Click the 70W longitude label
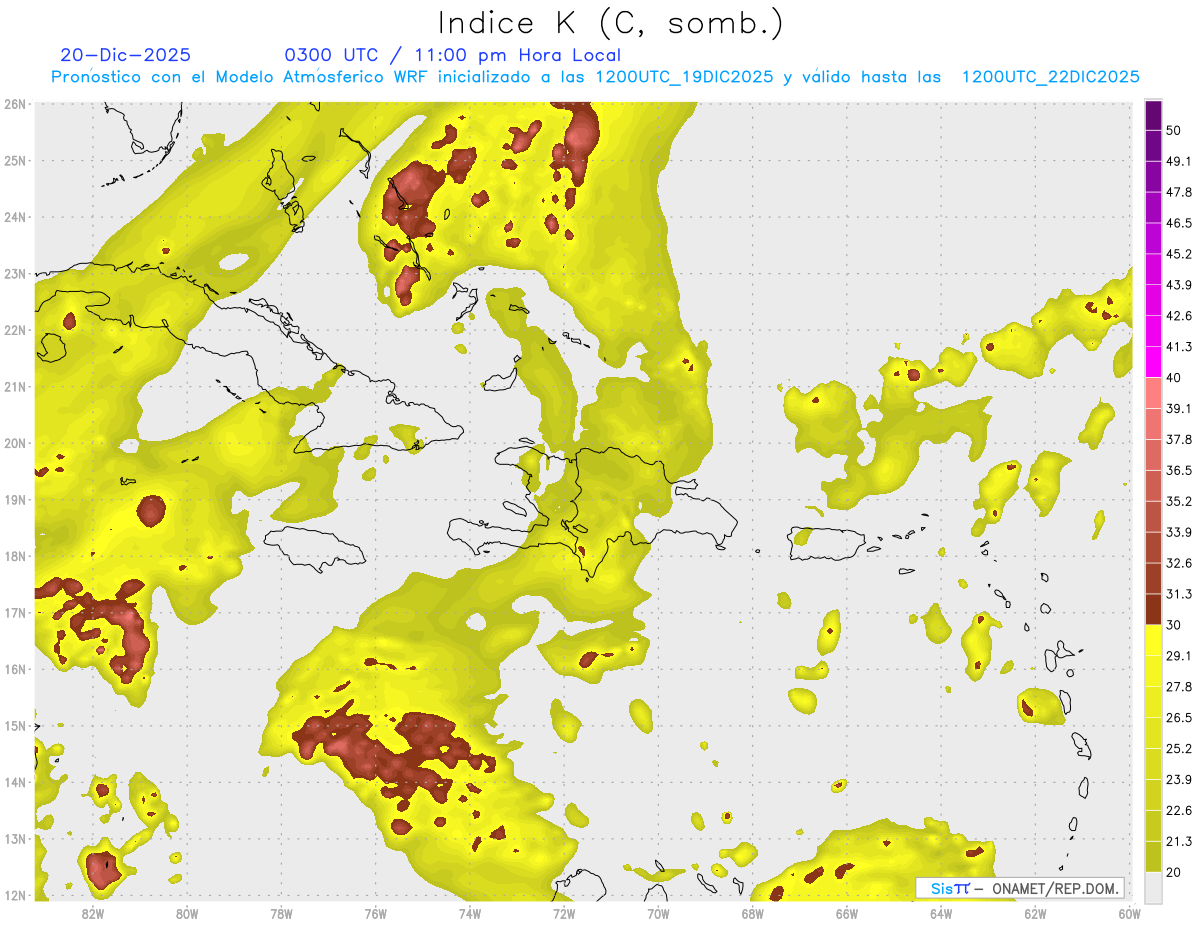Image resolution: width=1200 pixels, height=927 pixels. 658,913
